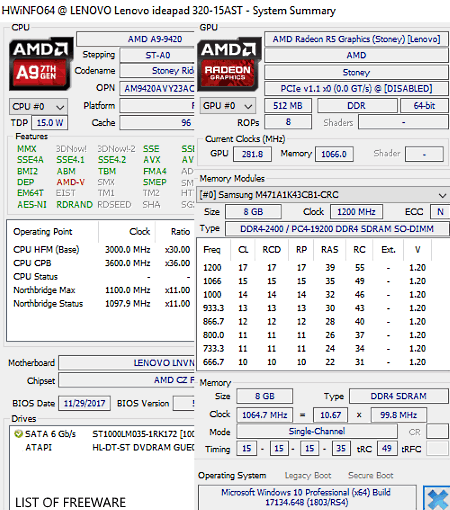Click the 99.8 MHz base clock field

[x=399, y=415]
